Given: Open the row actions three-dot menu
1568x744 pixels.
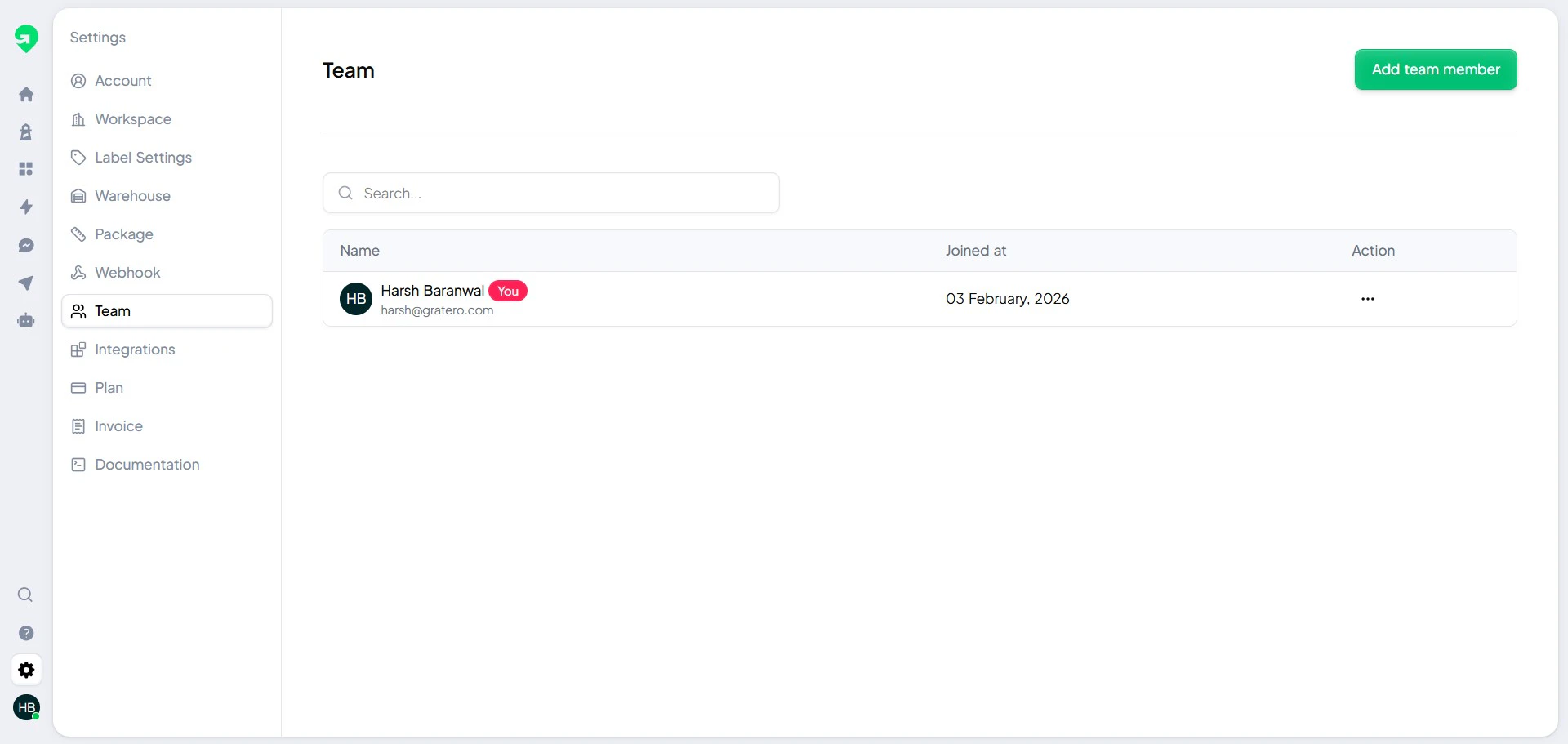Looking at the screenshot, I should [1368, 299].
